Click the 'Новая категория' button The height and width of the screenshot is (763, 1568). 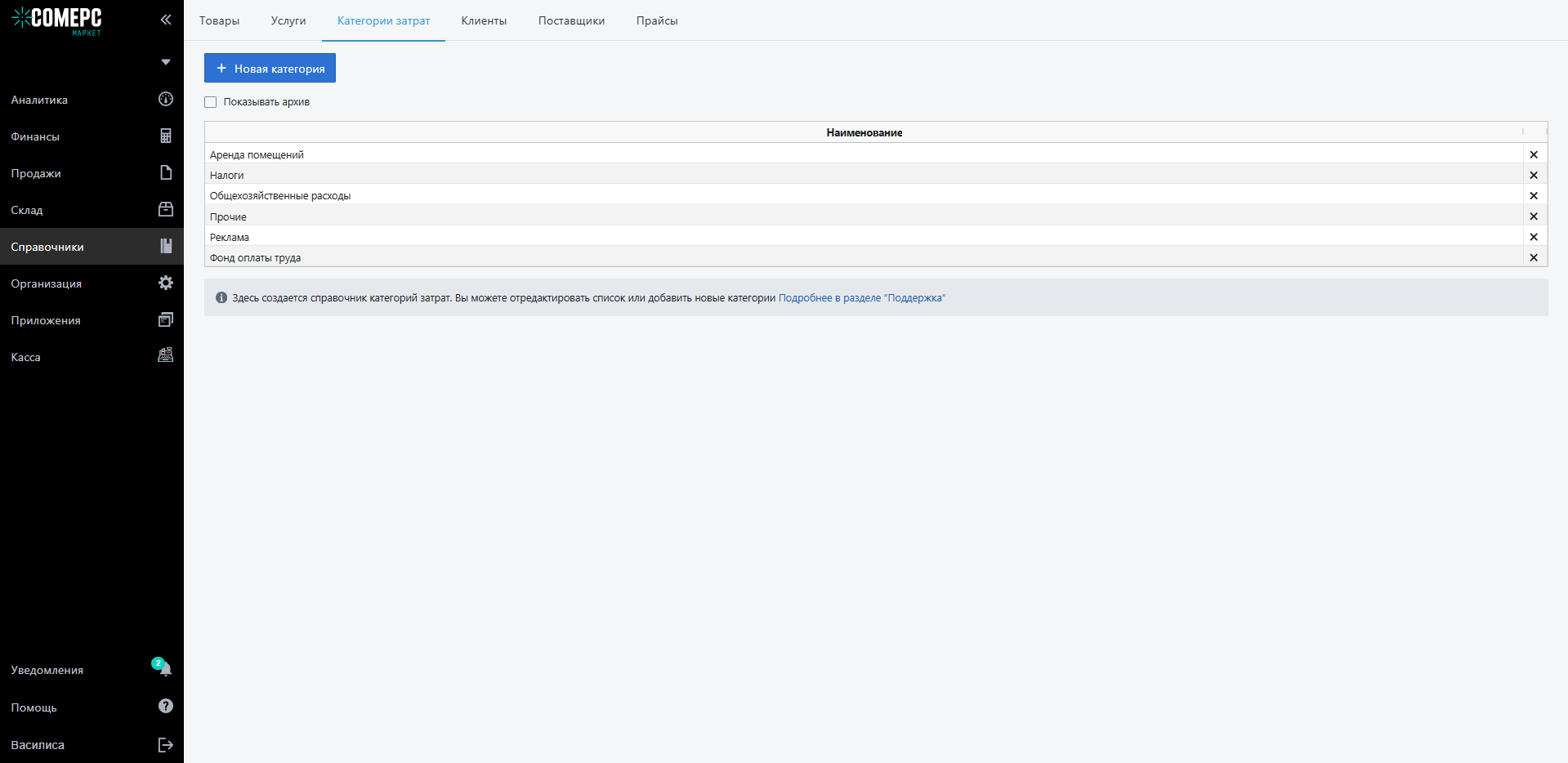[x=270, y=69]
